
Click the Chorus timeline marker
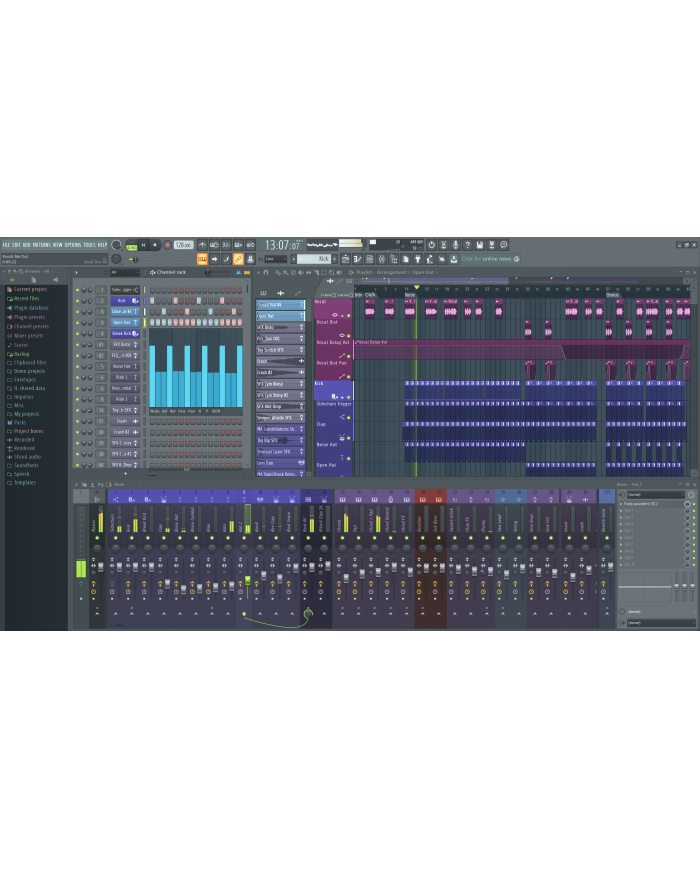(612, 295)
